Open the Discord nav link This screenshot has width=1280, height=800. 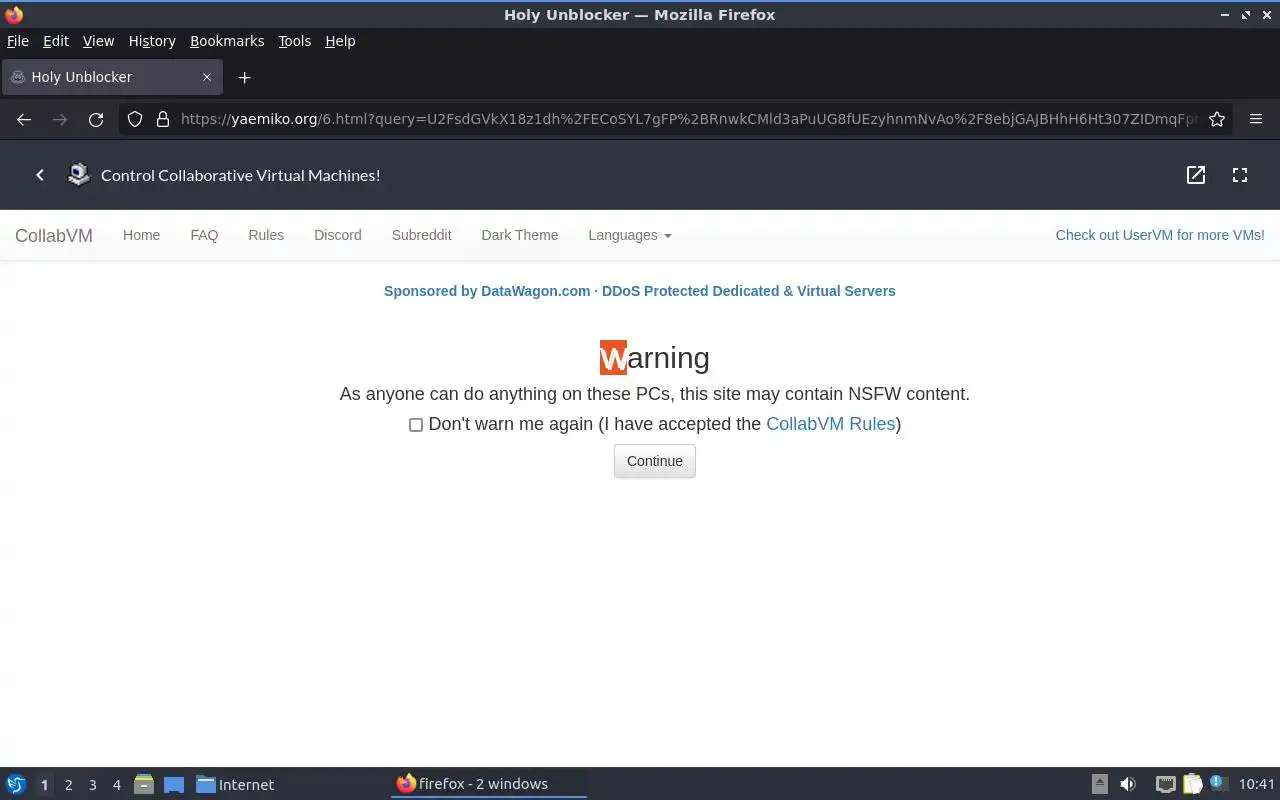tap(338, 235)
